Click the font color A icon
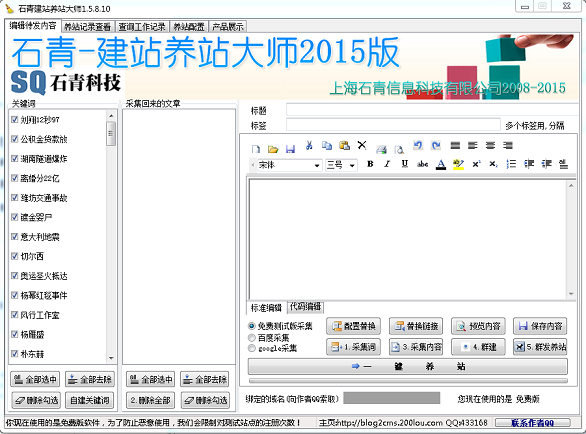Screen dimensions: 586x434 pos(441,164)
